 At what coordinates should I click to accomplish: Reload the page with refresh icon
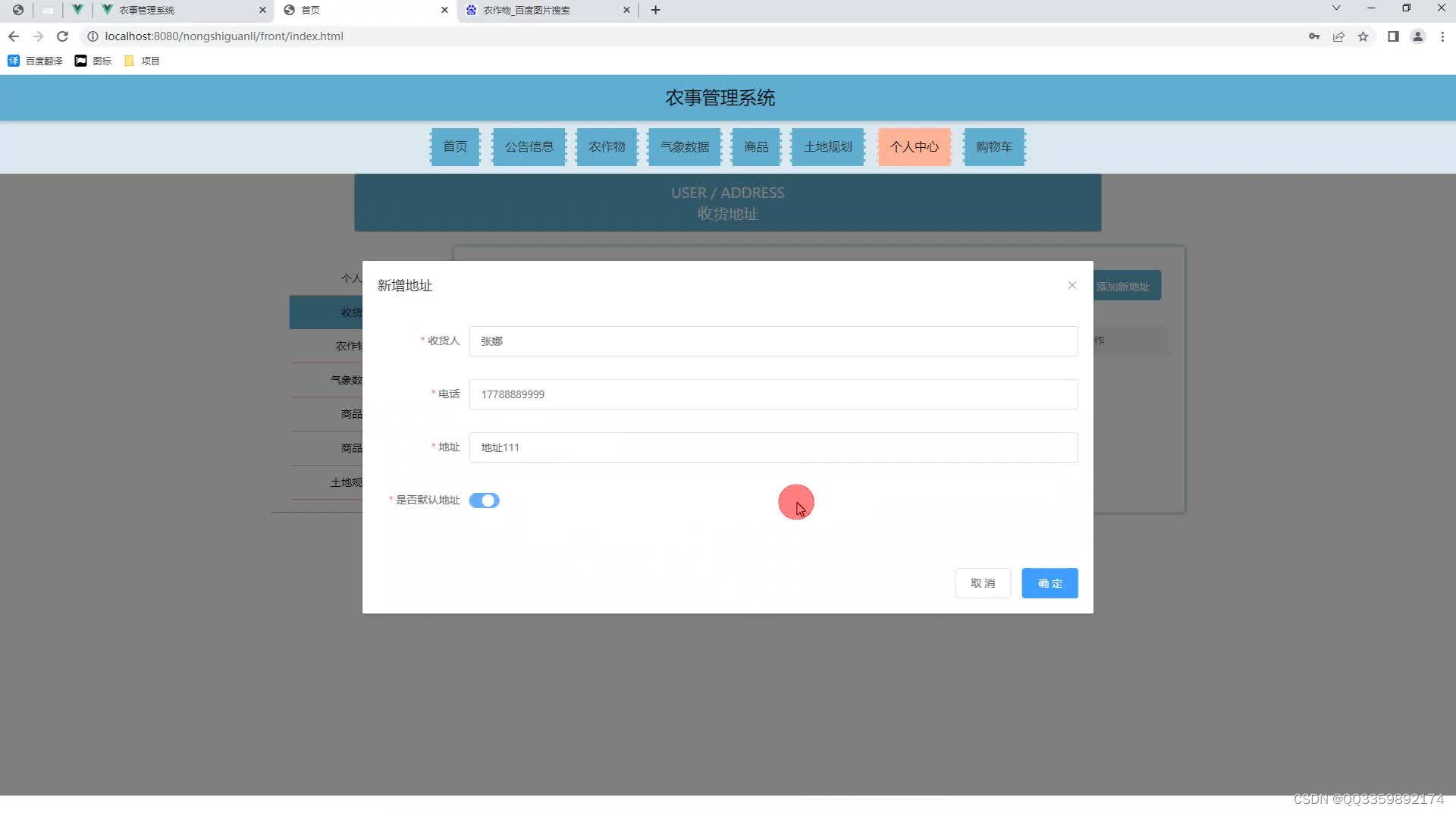pos(63,36)
